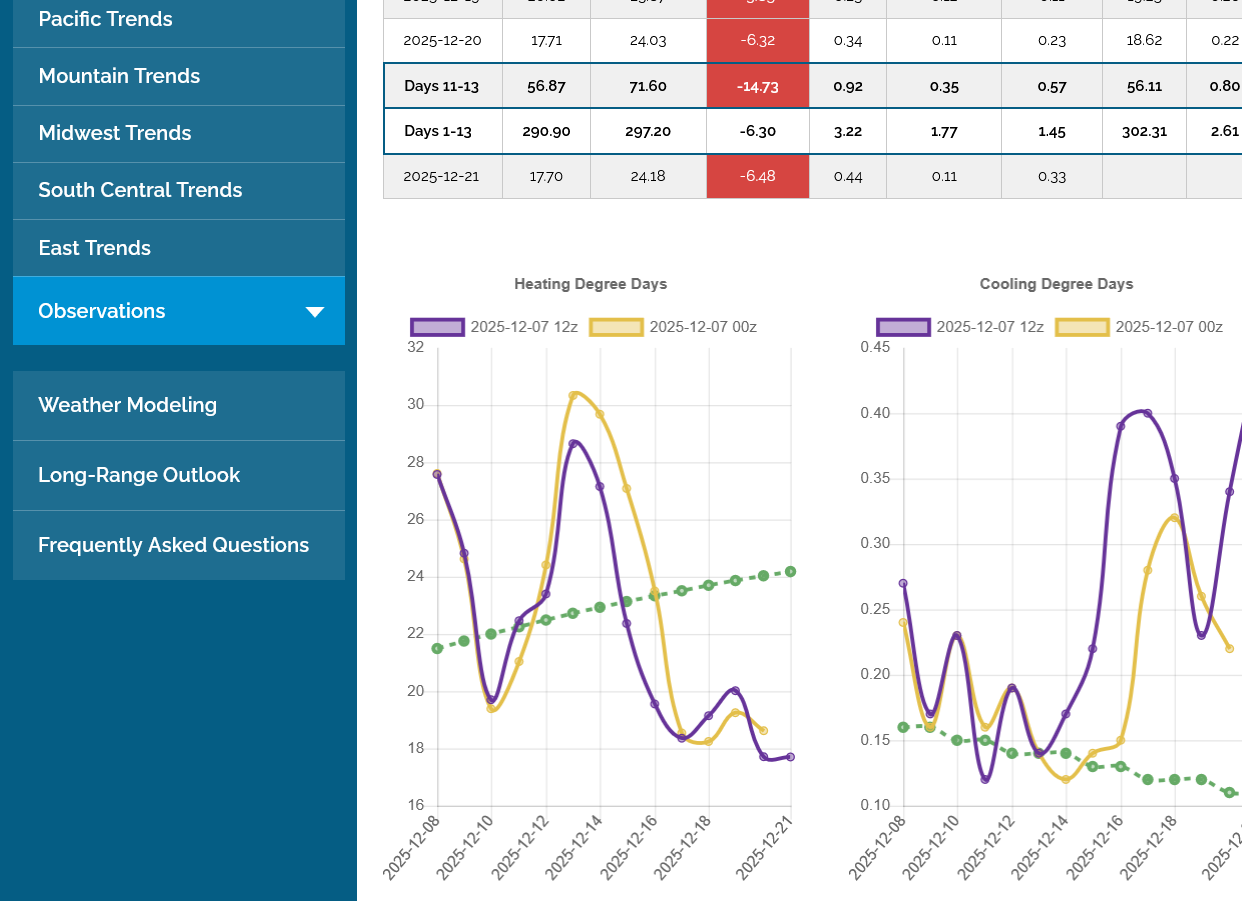Open Frequently Asked Questions
Viewport: 1242px width, 901px height.
(x=173, y=545)
